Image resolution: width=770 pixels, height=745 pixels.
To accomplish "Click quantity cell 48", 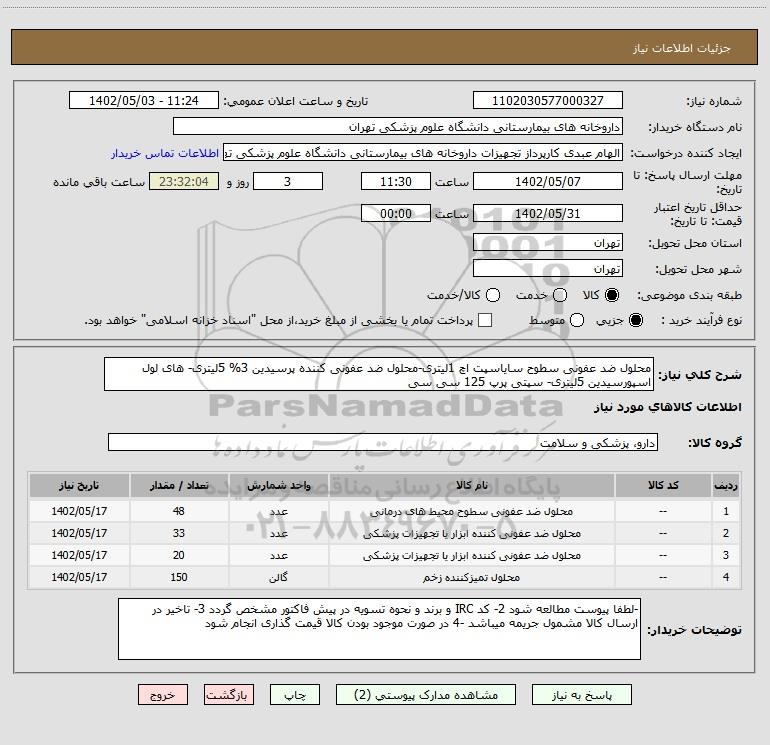I will (x=179, y=511).
